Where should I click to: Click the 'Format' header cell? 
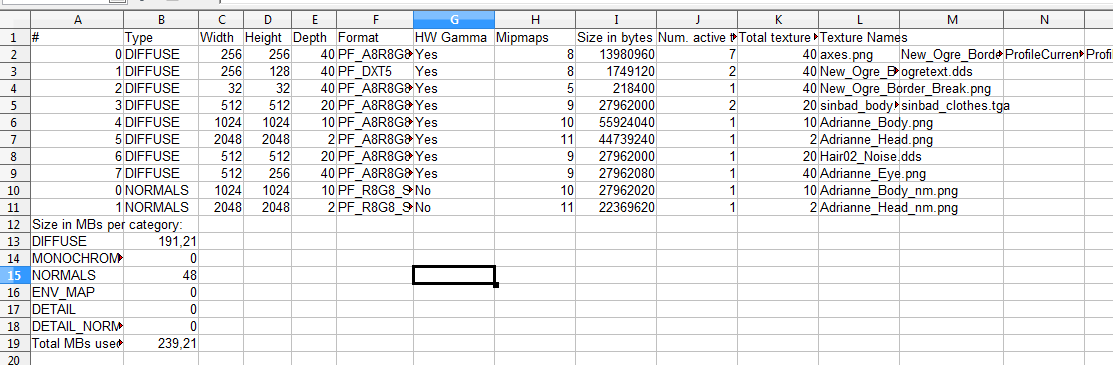pyautogui.click(x=375, y=37)
